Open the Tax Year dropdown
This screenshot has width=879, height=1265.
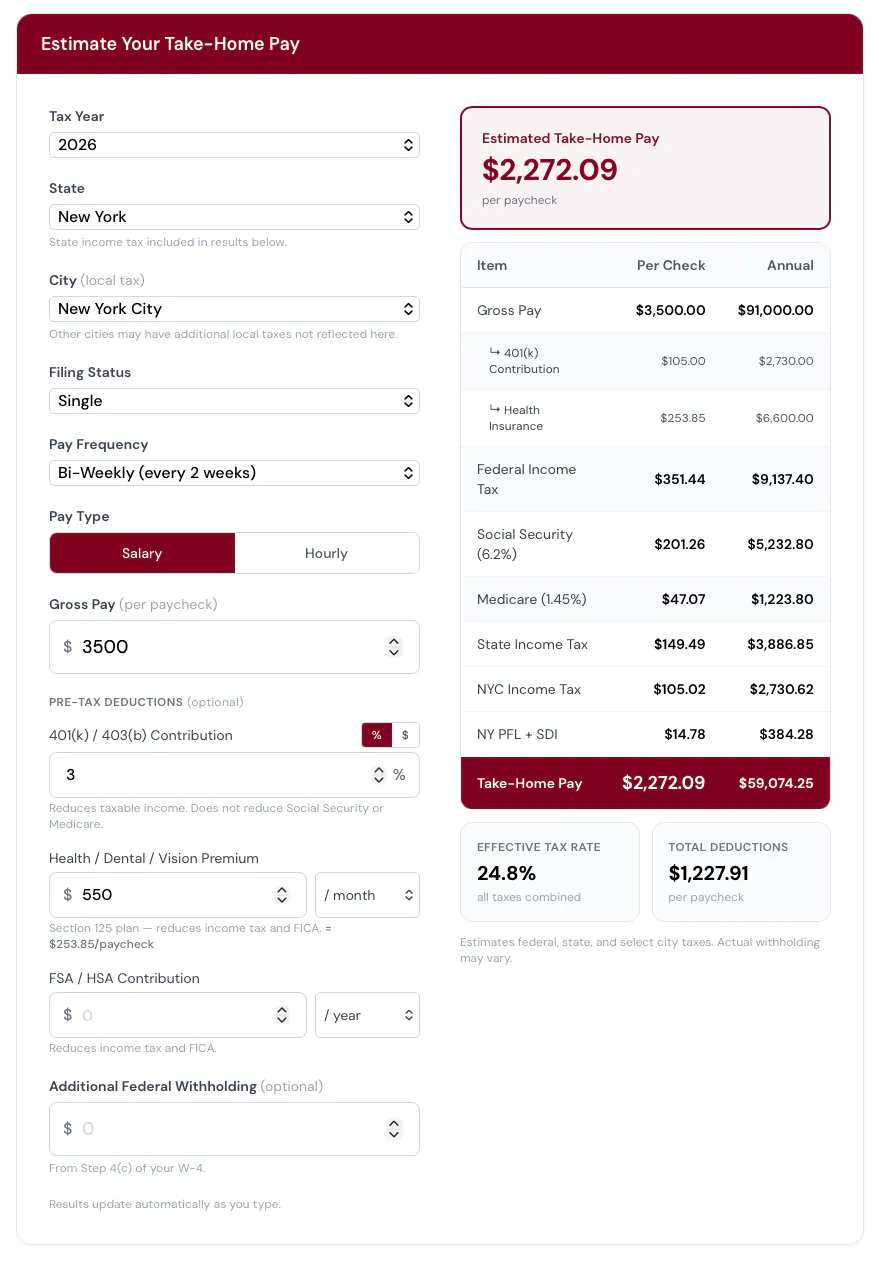(234, 145)
